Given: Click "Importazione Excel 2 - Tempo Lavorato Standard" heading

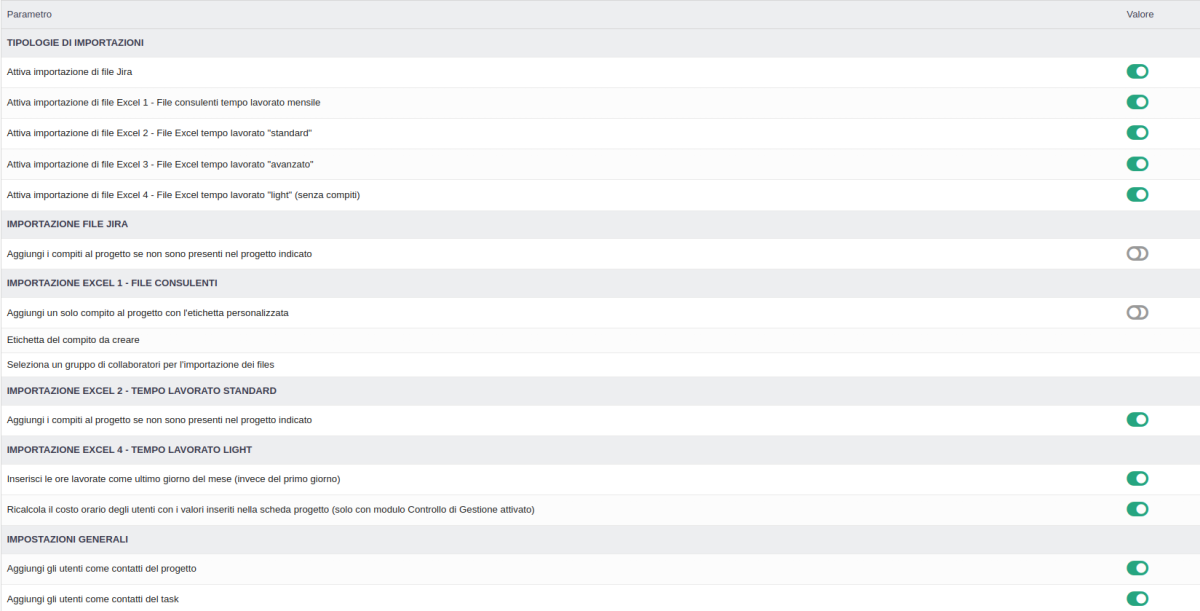Looking at the screenshot, I should click(x=142, y=390).
